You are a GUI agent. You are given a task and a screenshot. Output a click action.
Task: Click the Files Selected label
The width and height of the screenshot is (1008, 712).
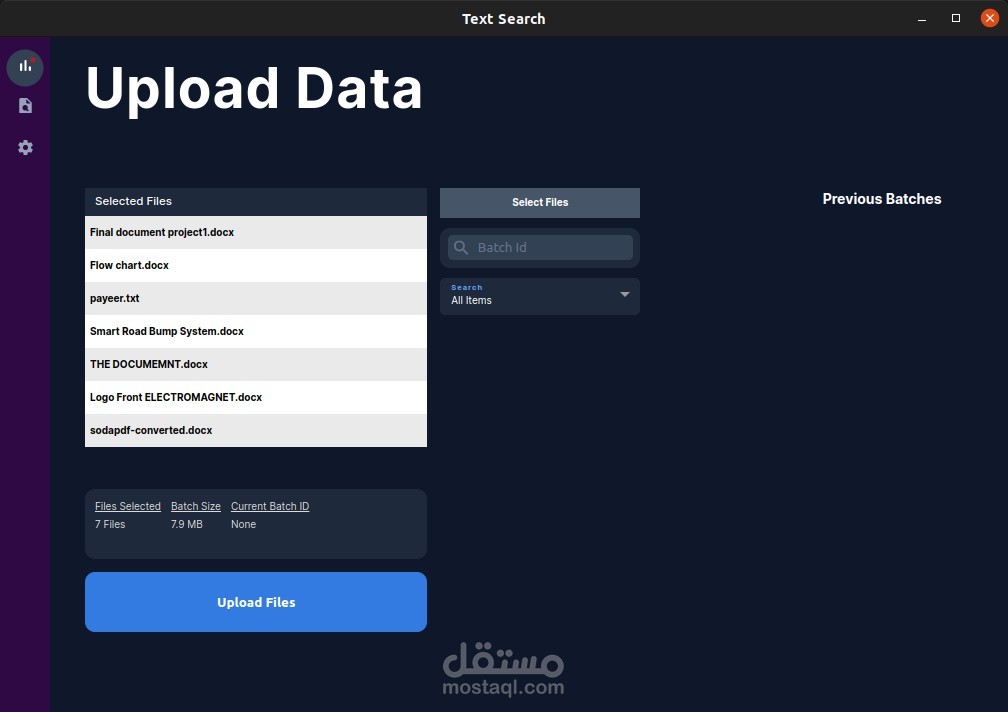[128, 506]
